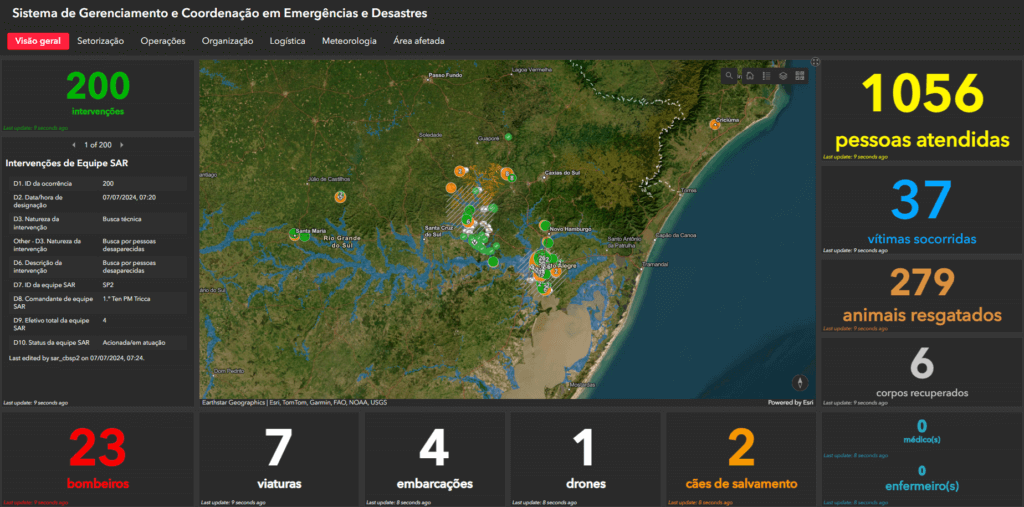Click the 1056 pessoas atendidas indicator

922,111
